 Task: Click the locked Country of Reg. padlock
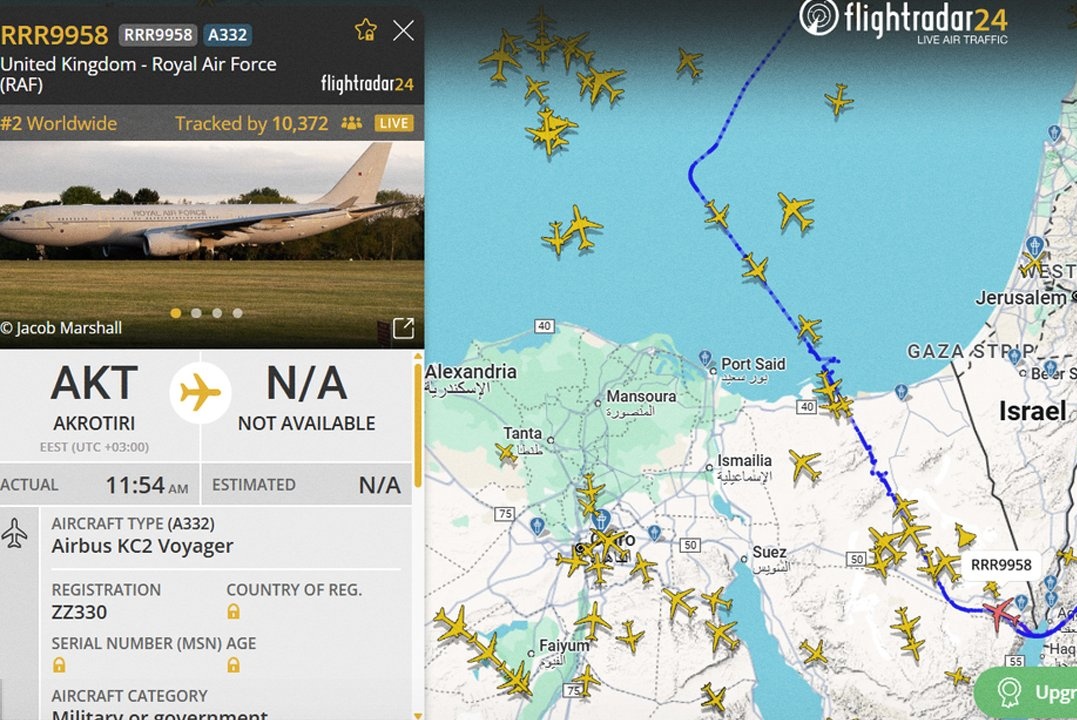234,611
